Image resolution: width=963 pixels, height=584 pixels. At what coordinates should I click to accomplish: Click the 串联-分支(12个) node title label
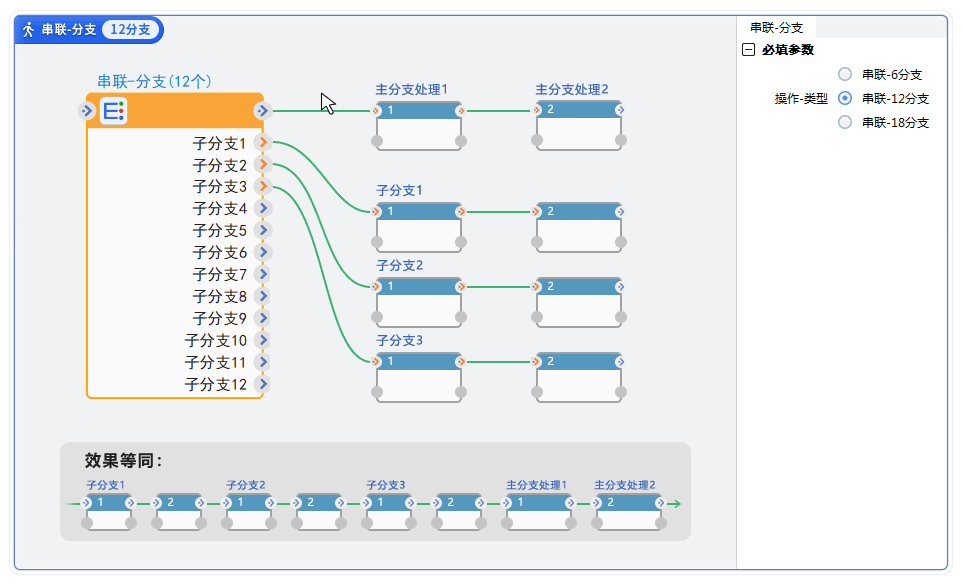[x=153, y=81]
